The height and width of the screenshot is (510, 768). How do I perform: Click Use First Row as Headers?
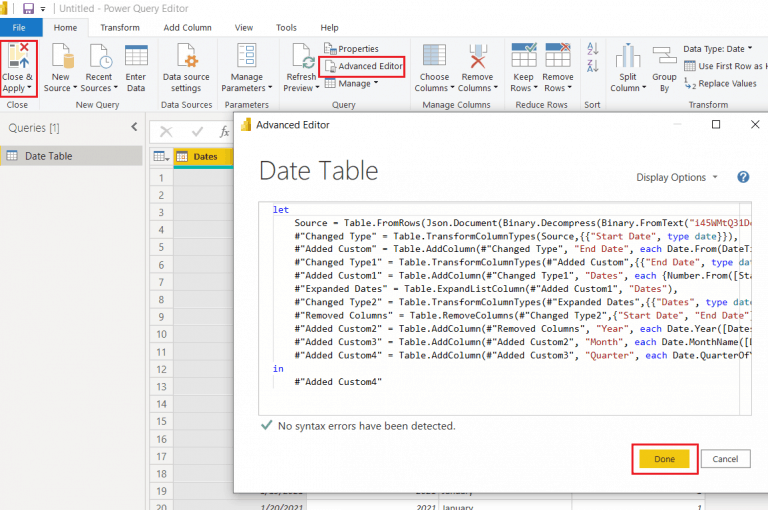(x=725, y=66)
